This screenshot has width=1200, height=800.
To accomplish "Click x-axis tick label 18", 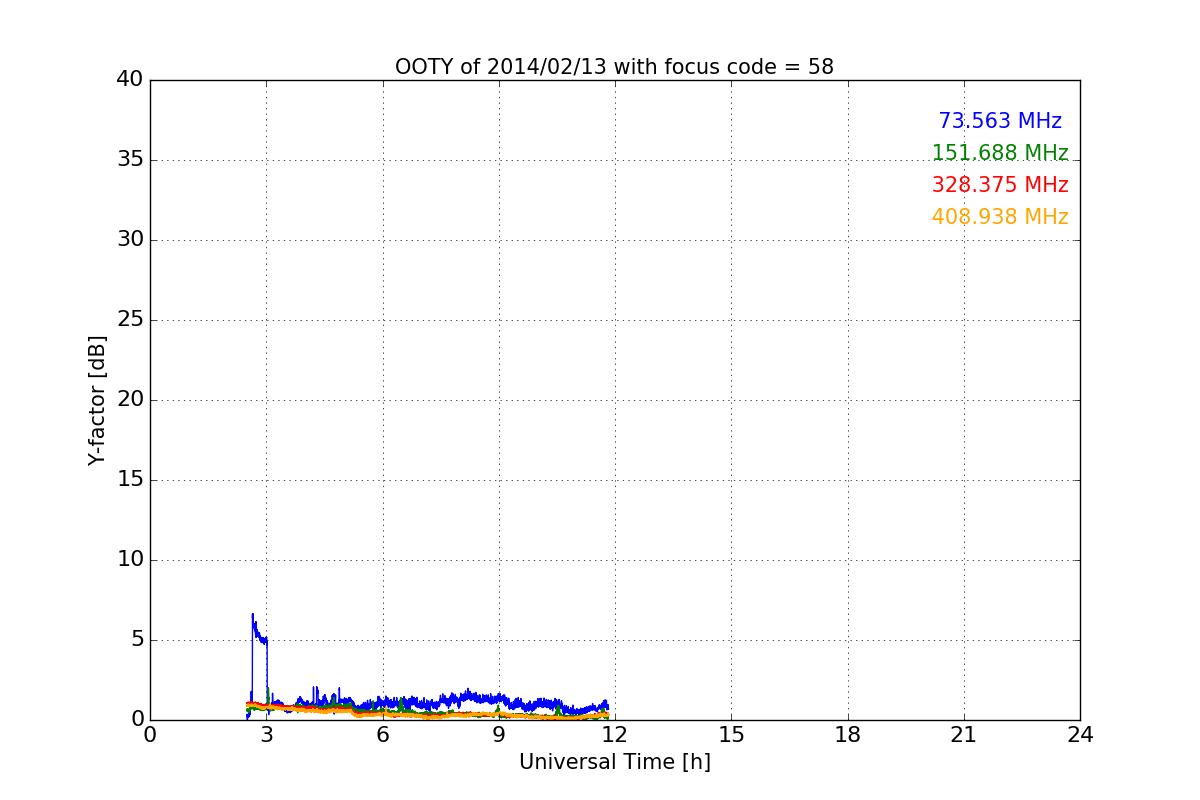I will (848, 735).
